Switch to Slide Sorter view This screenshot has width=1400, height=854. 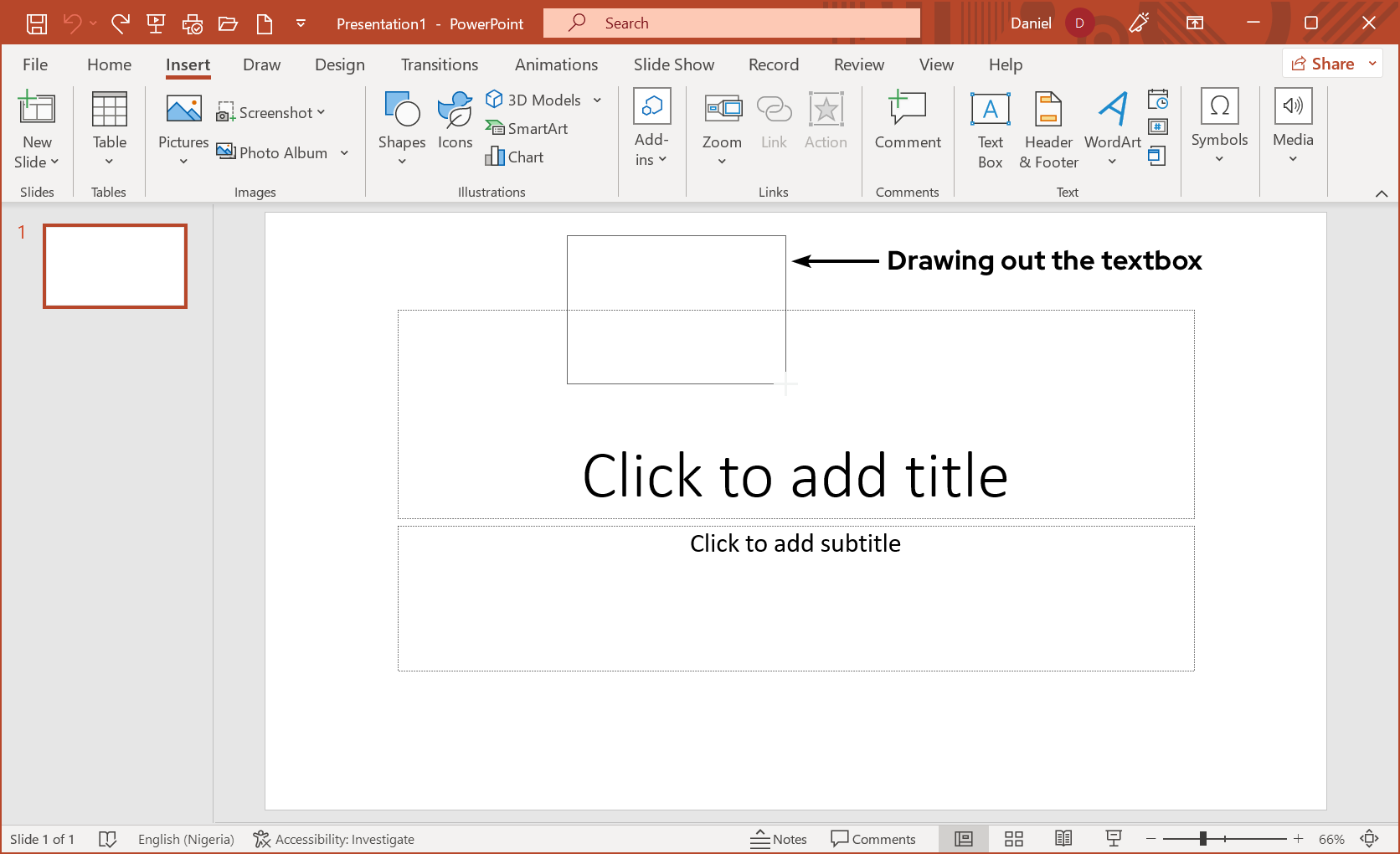1014,839
